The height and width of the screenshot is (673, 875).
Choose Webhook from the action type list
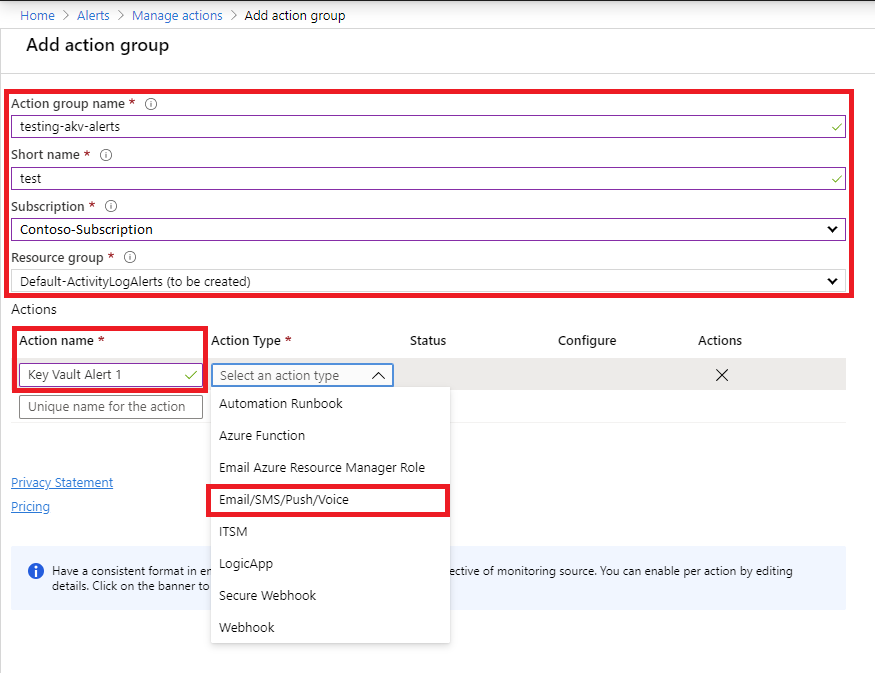(246, 626)
